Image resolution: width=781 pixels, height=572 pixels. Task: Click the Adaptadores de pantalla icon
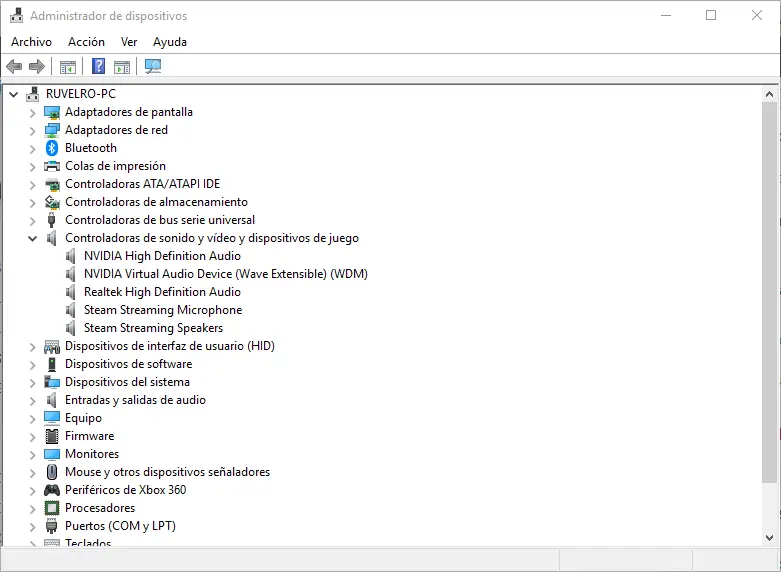click(52, 113)
